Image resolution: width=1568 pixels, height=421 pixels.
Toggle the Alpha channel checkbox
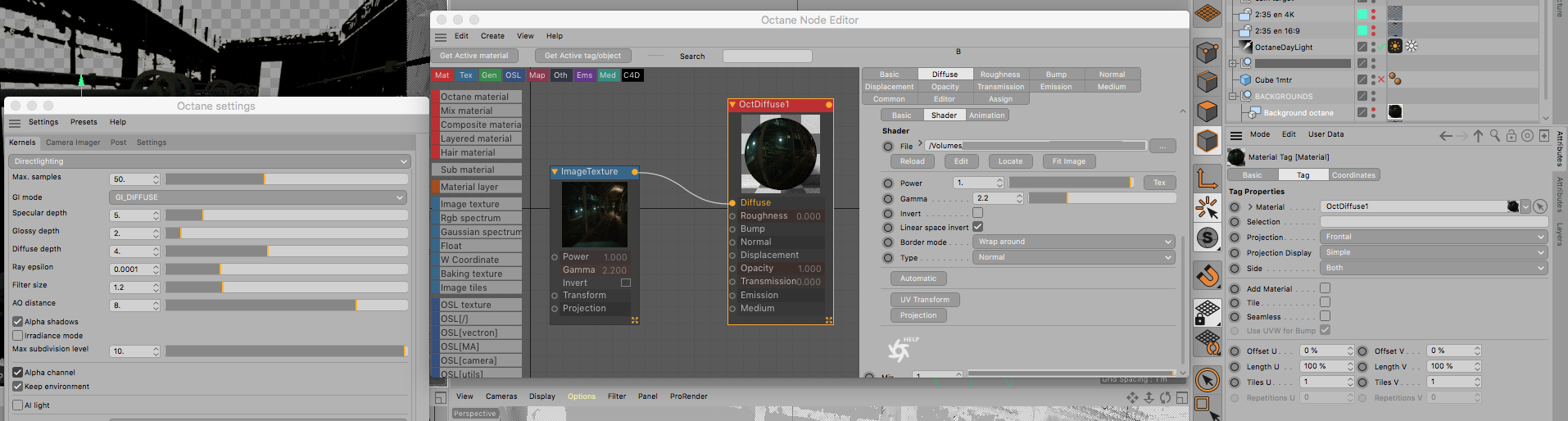click(x=17, y=373)
